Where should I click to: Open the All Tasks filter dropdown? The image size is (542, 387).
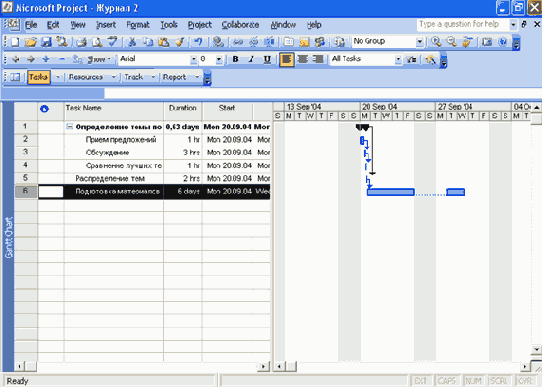coord(398,59)
